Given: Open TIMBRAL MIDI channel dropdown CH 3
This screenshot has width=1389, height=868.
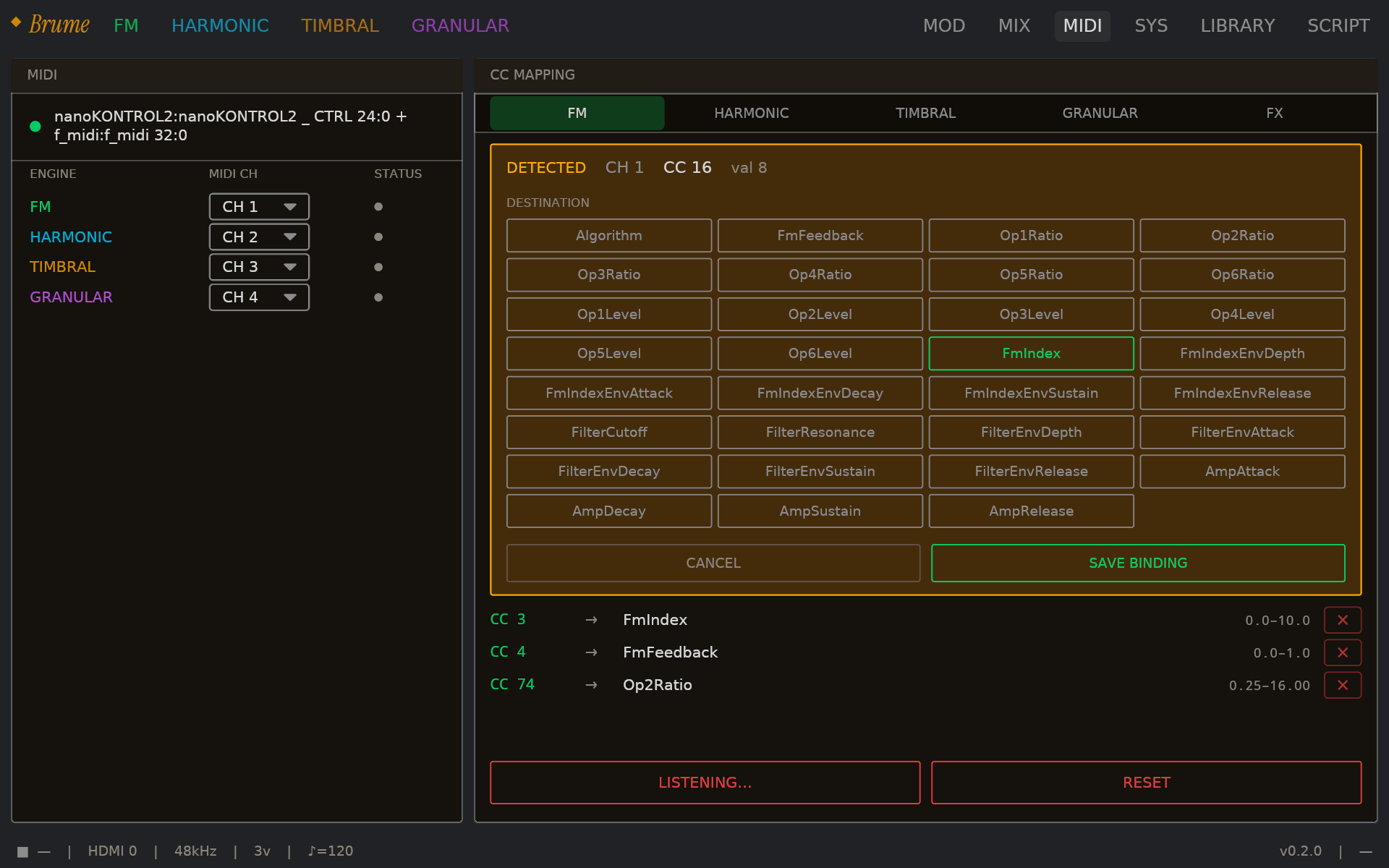Looking at the screenshot, I should [x=259, y=267].
